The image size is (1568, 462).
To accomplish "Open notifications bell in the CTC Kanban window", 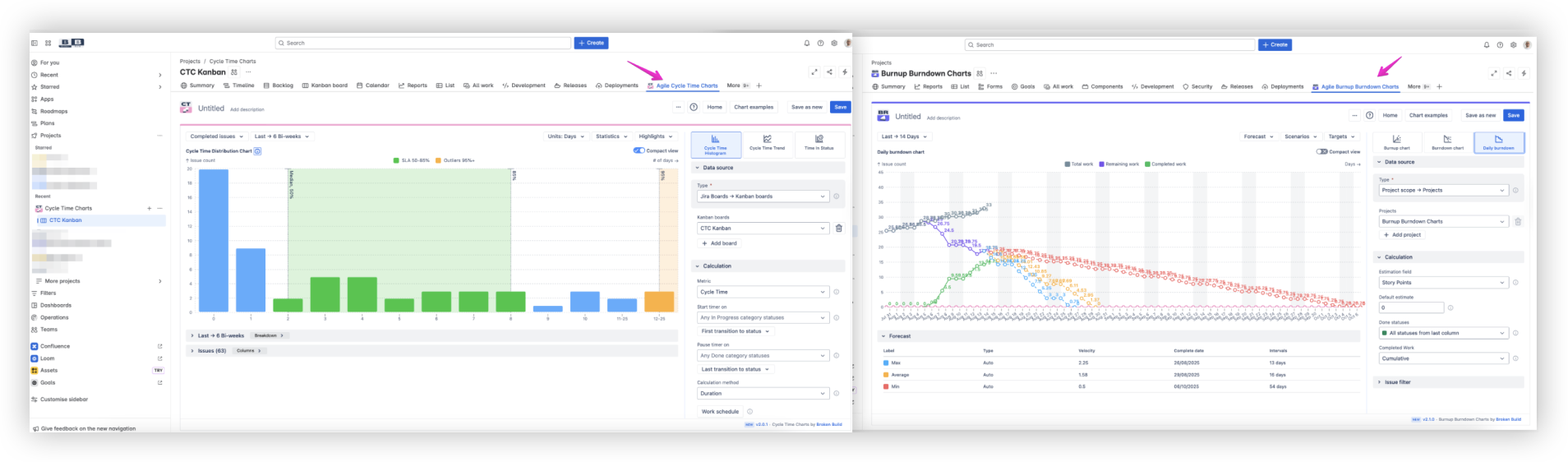I will point(807,43).
